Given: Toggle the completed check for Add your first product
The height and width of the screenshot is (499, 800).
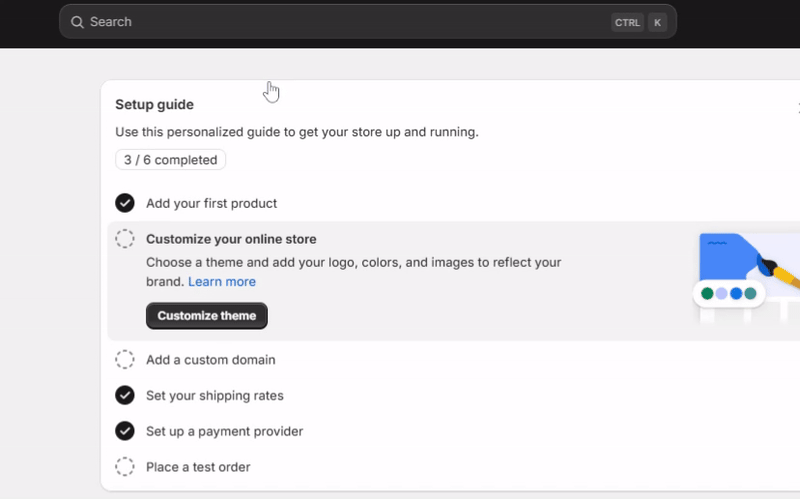Looking at the screenshot, I should [x=124, y=203].
